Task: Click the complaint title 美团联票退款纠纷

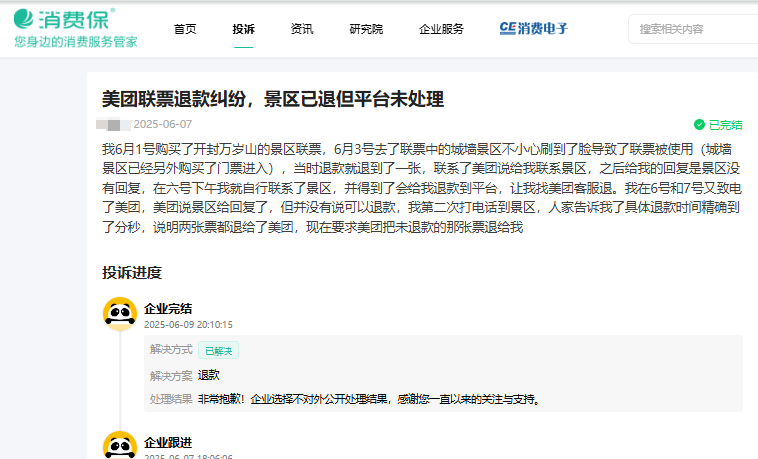Action: pyautogui.click(x=273, y=99)
